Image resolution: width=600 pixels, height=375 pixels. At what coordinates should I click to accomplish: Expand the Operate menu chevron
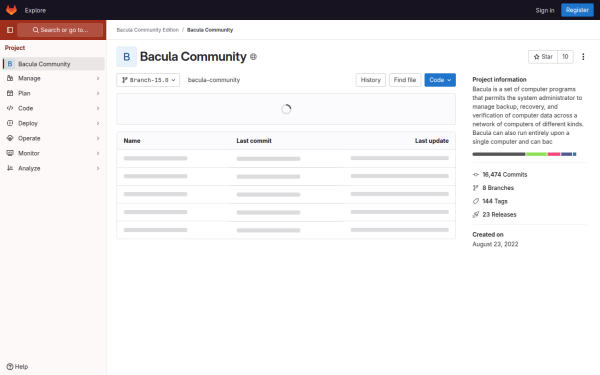(x=98, y=138)
